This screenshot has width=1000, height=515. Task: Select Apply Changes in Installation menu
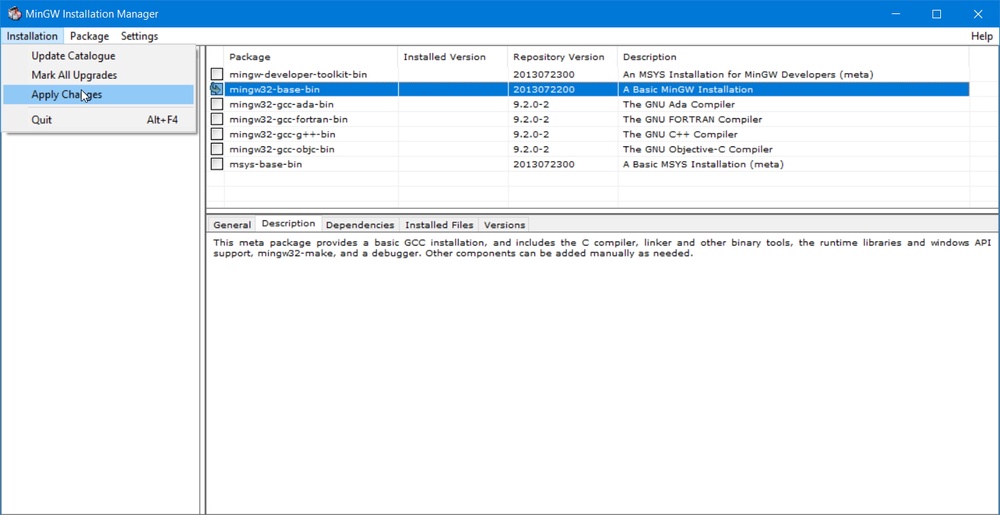pyautogui.click(x=99, y=94)
